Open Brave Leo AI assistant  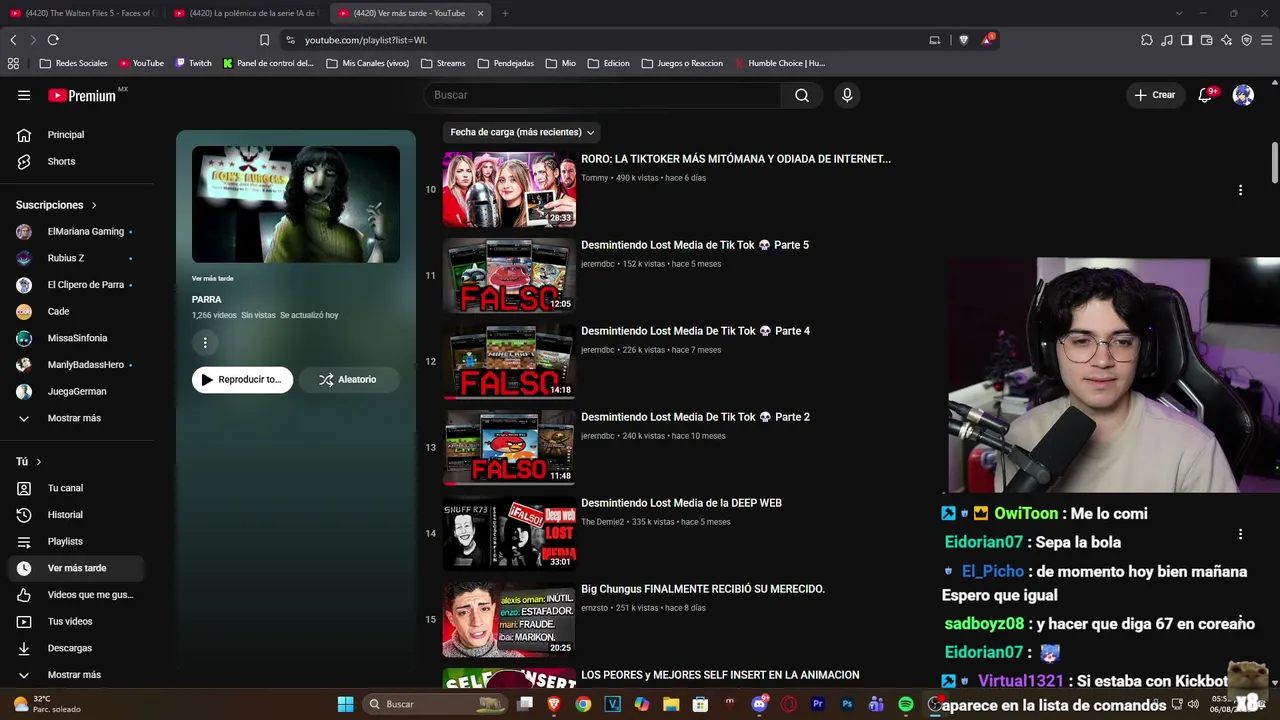[1226, 40]
